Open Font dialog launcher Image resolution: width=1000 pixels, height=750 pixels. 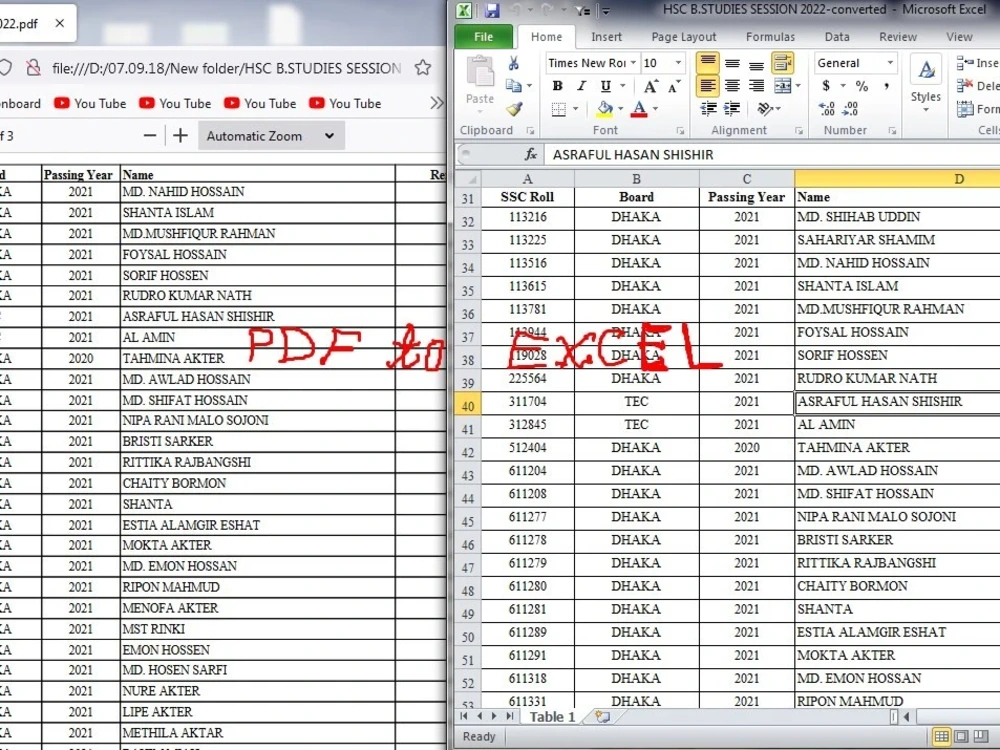680,131
